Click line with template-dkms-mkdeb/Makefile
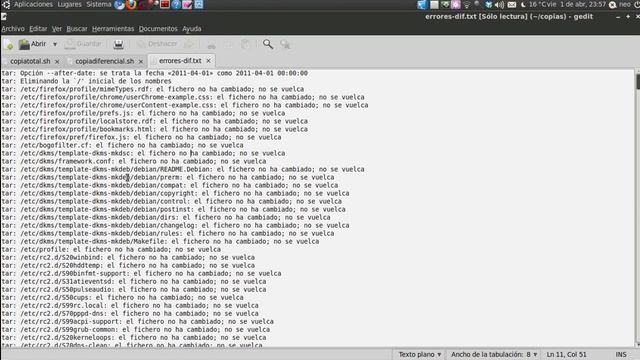Viewport: 640px width, 360px height. click(160, 241)
